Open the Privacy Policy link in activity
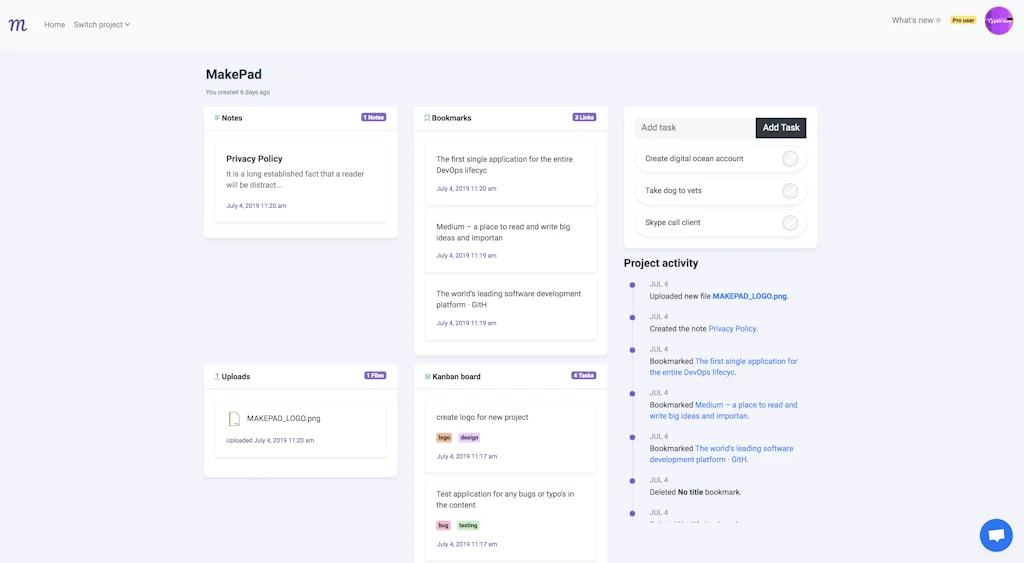 coord(732,328)
